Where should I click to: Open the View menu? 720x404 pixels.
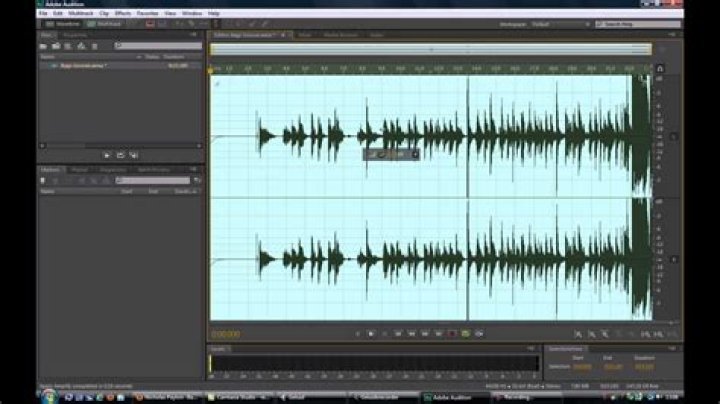[170, 13]
